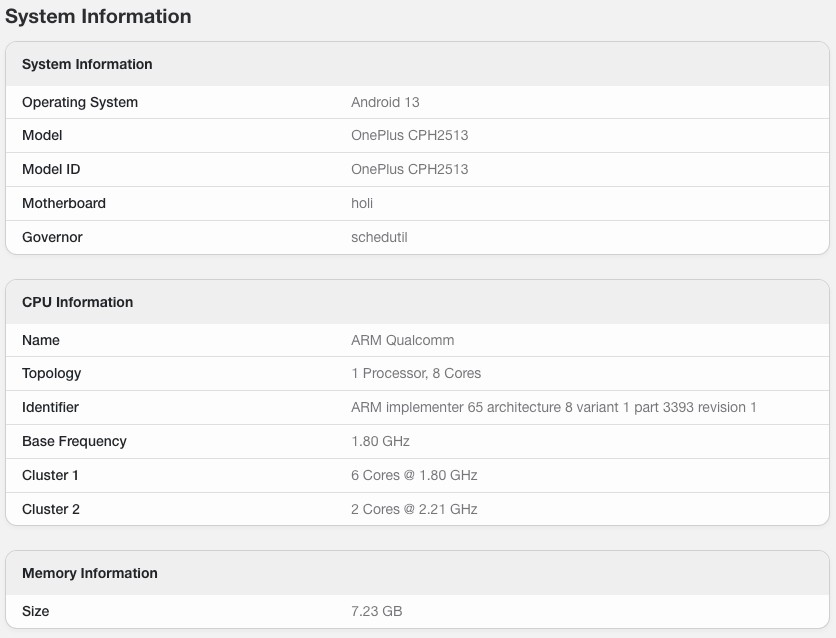The image size is (836, 638).
Task: Click the ARM implementer identifier text
Action: [x=553, y=407]
